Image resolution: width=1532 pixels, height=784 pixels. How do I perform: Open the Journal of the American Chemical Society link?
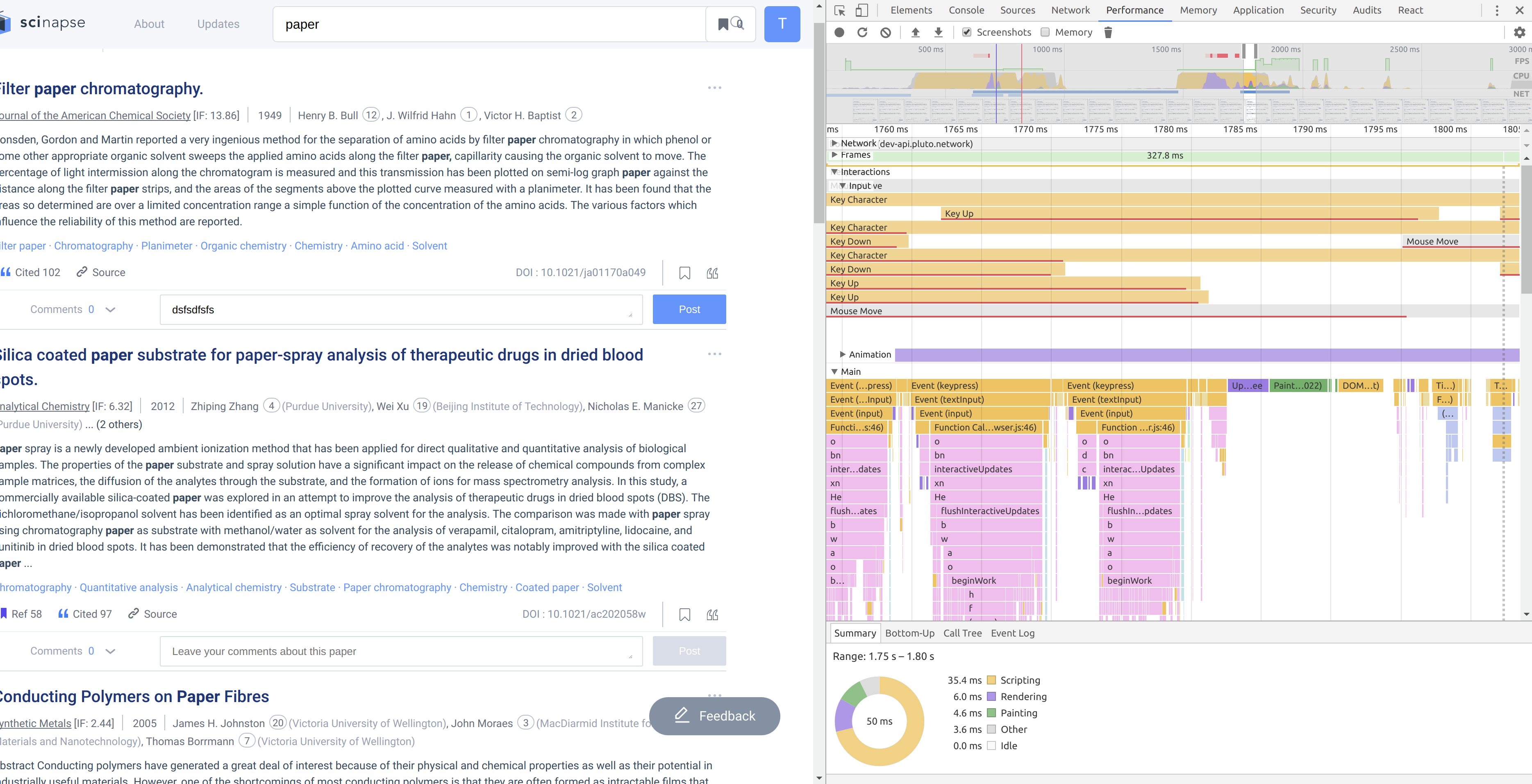pos(95,116)
